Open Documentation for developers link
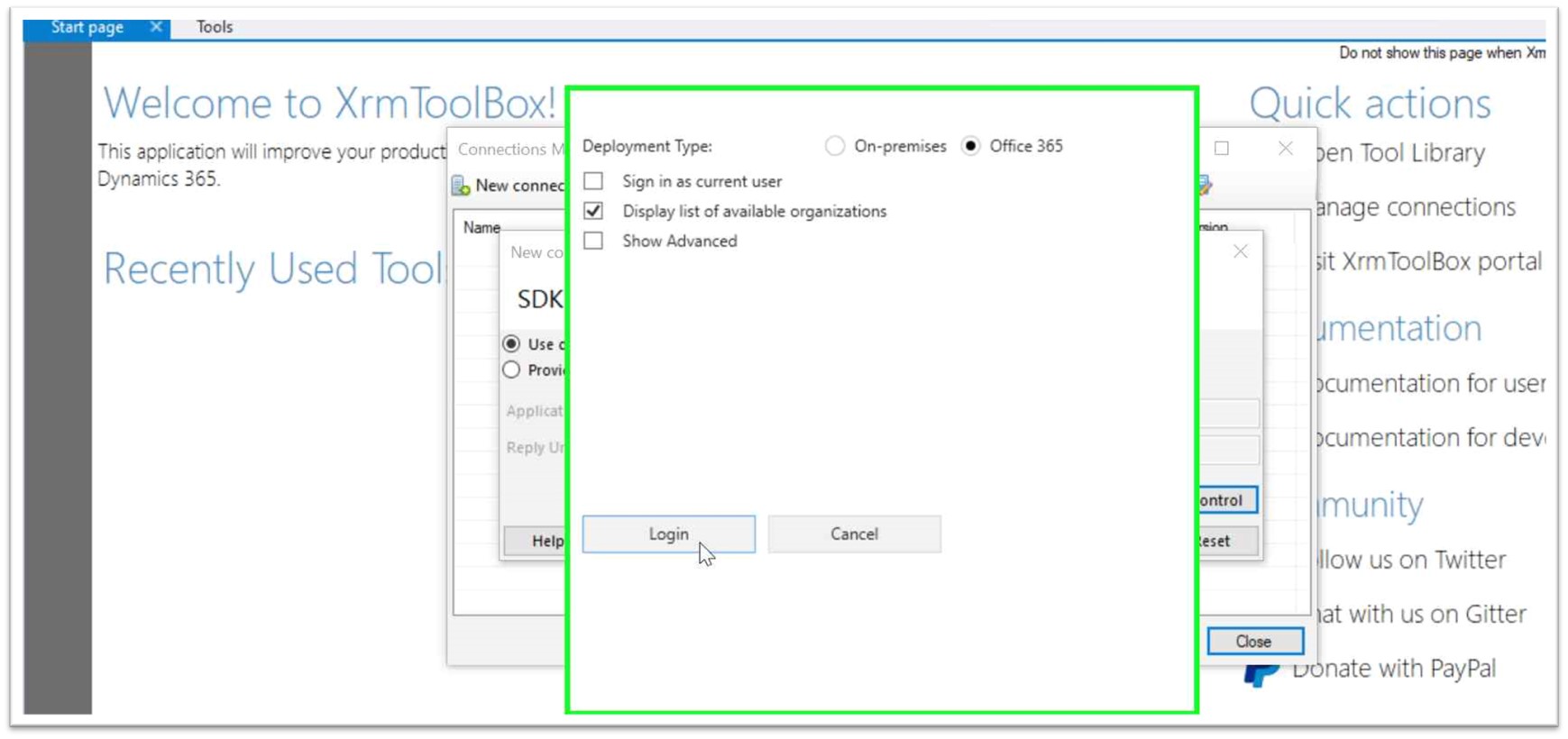Image resolution: width=1568 pixels, height=739 pixels. [1430, 437]
